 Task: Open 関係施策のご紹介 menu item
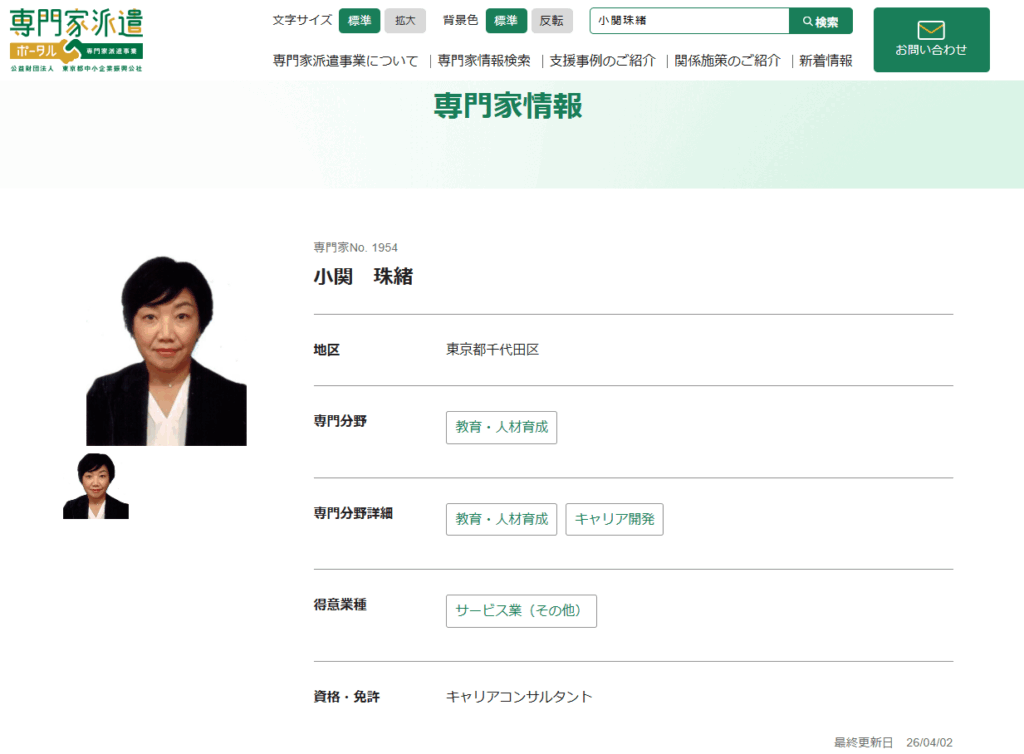[727, 61]
